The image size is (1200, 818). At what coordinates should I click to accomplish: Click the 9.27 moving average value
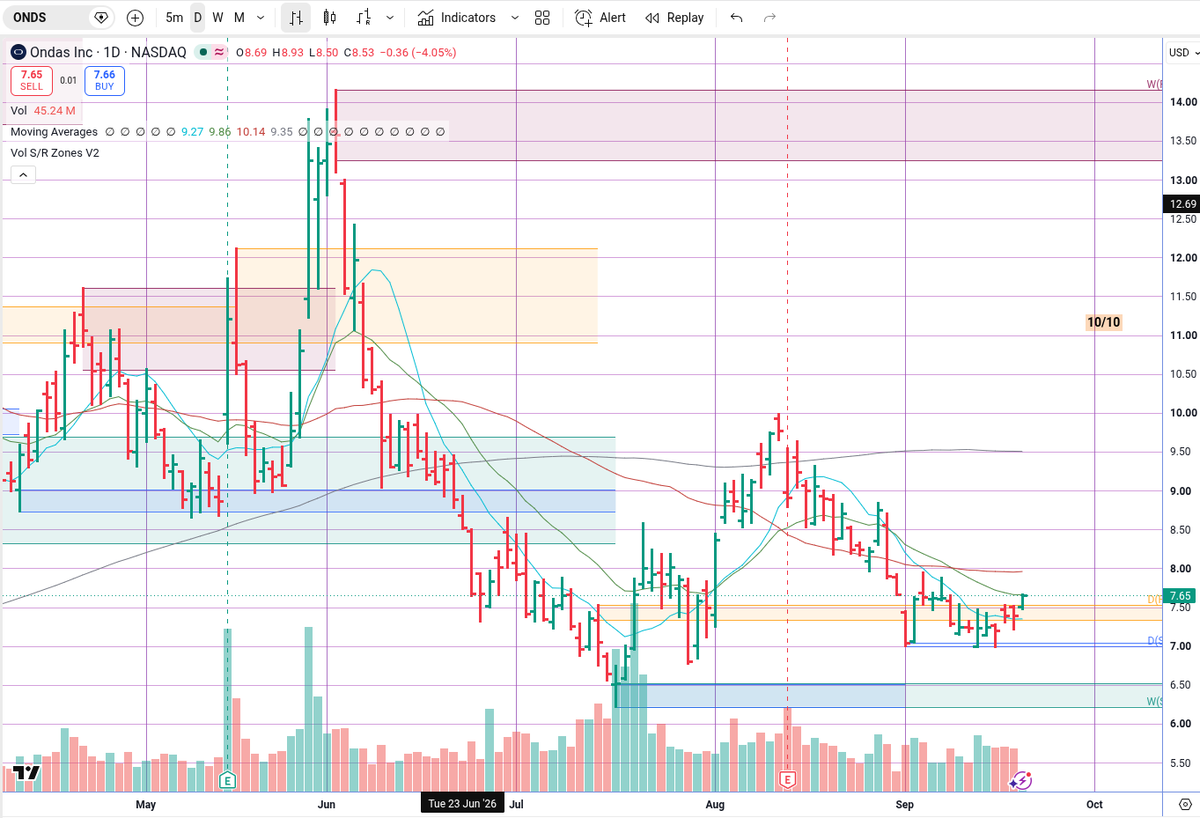pos(192,131)
